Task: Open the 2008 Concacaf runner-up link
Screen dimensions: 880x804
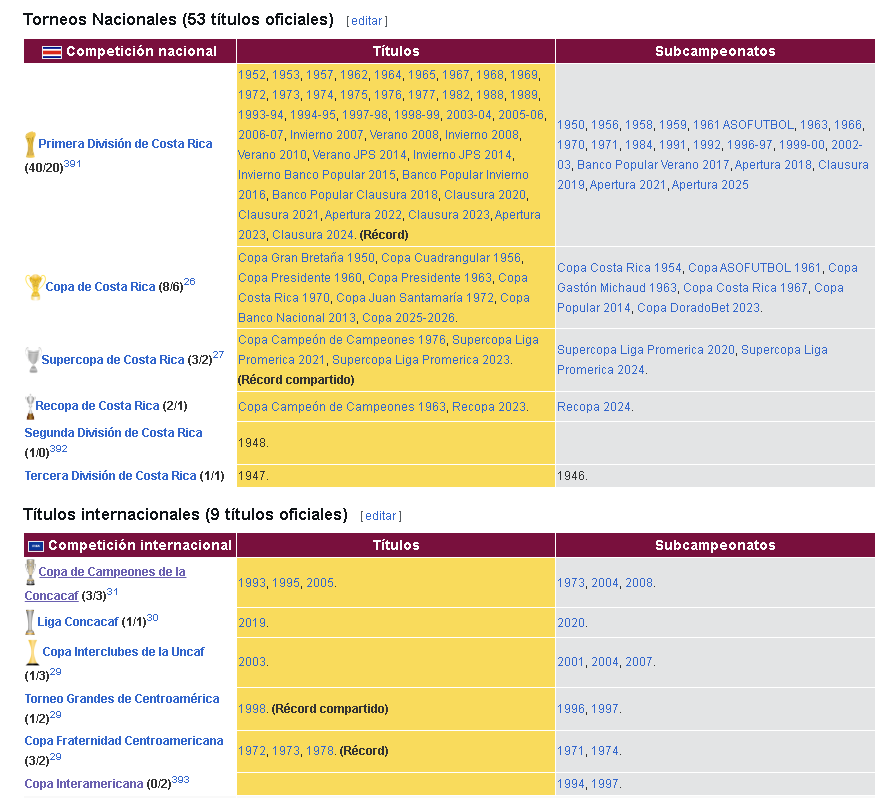Action: [639, 583]
